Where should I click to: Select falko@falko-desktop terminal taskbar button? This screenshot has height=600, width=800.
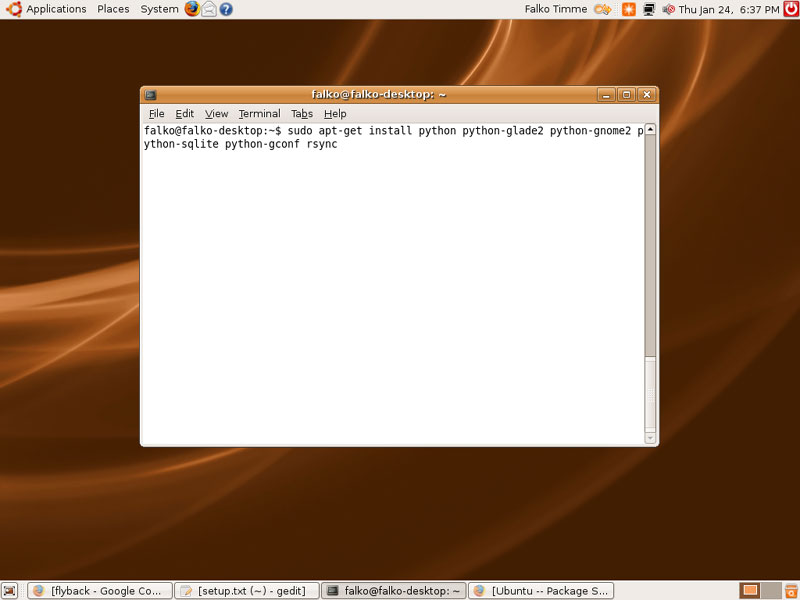pyautogui.click(x=393, y=591)
